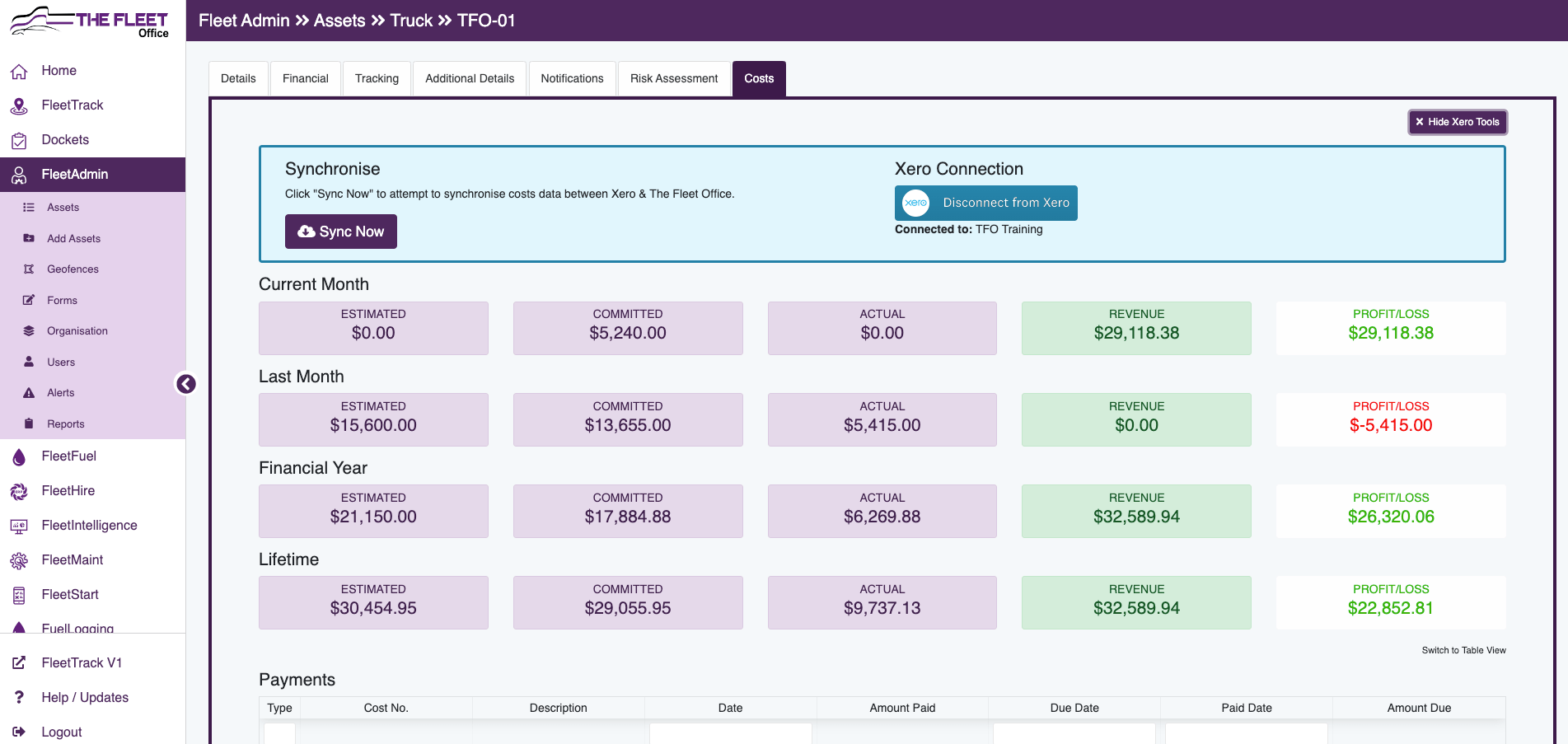Click the Date input in the Payments row
This screenshot has height=744, width=1568.
[x=730, y=735]
